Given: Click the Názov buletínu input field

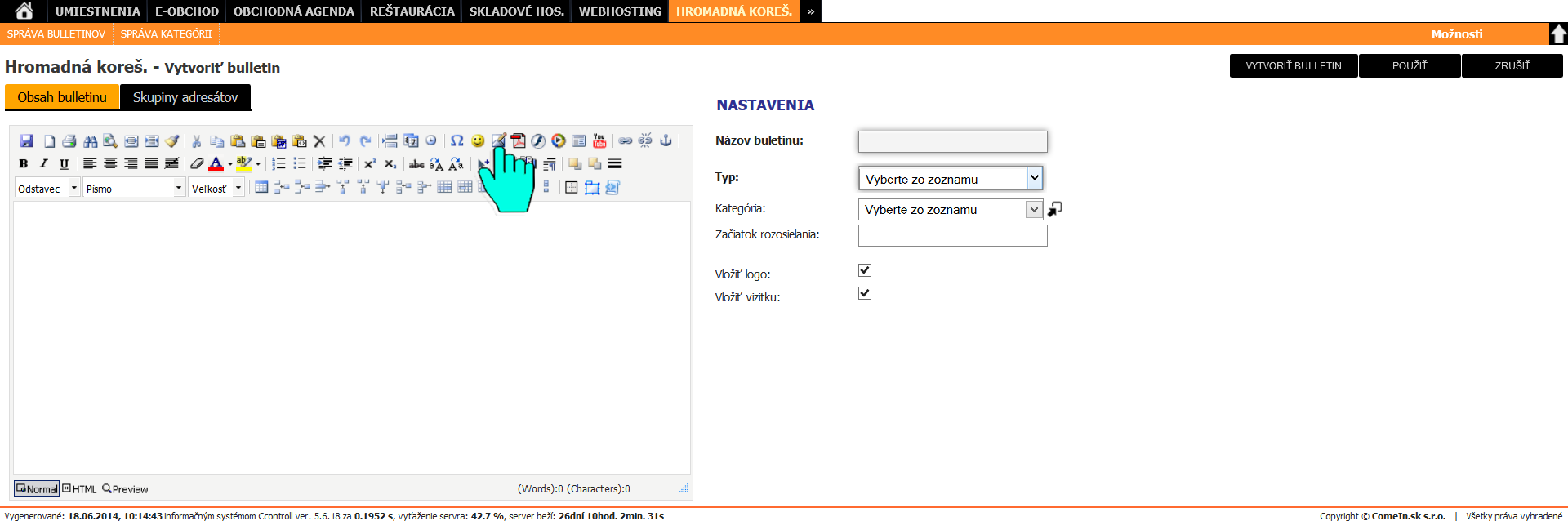Looking at the screenshot, I should (x=952, y=141).
